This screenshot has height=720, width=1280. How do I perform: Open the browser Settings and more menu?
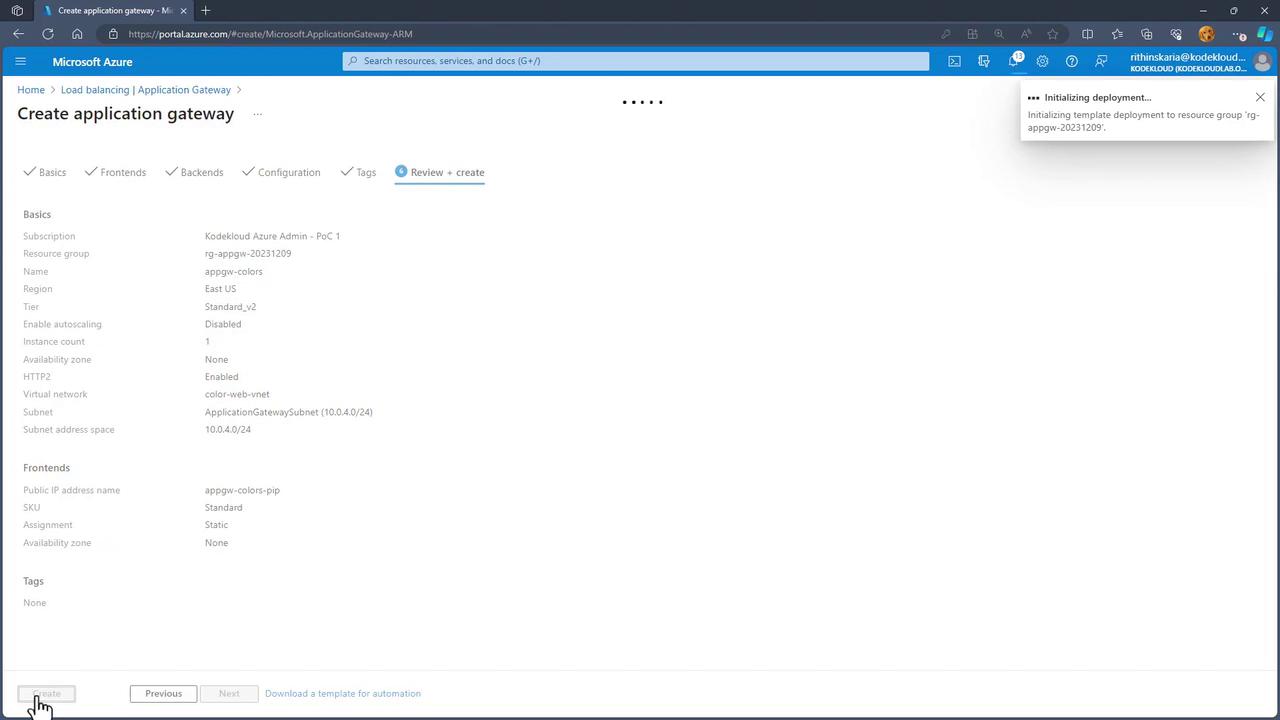click(x=1239, y=34)
